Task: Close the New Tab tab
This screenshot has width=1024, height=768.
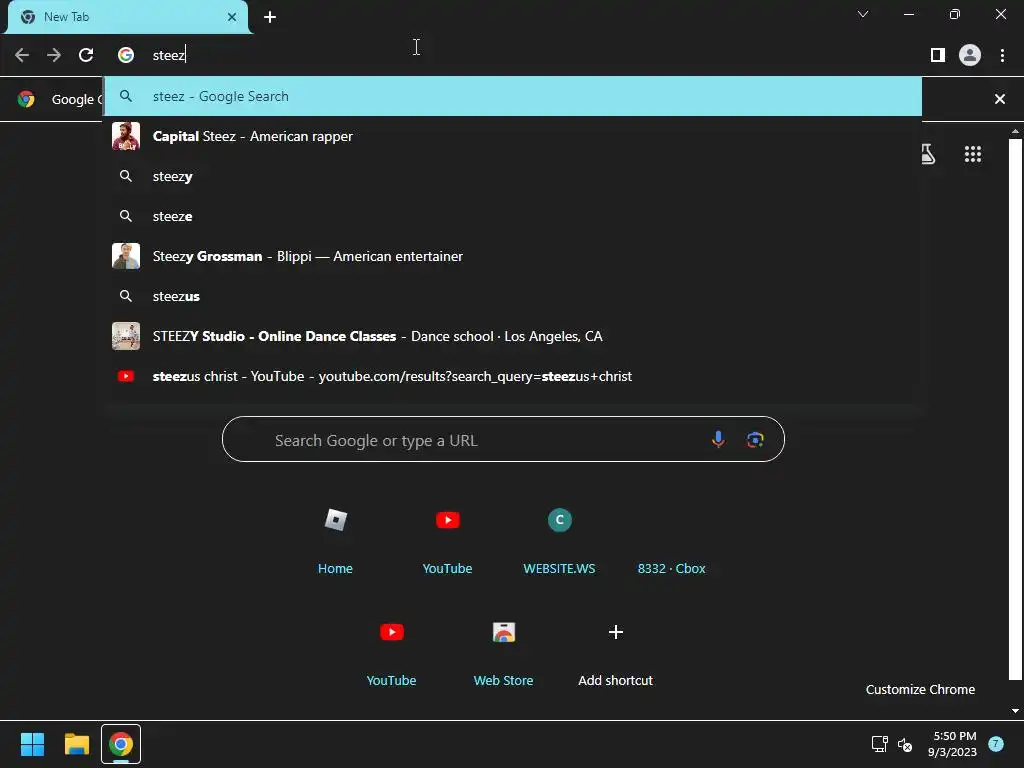Action: pyautogui.click(x=232, y=17)
